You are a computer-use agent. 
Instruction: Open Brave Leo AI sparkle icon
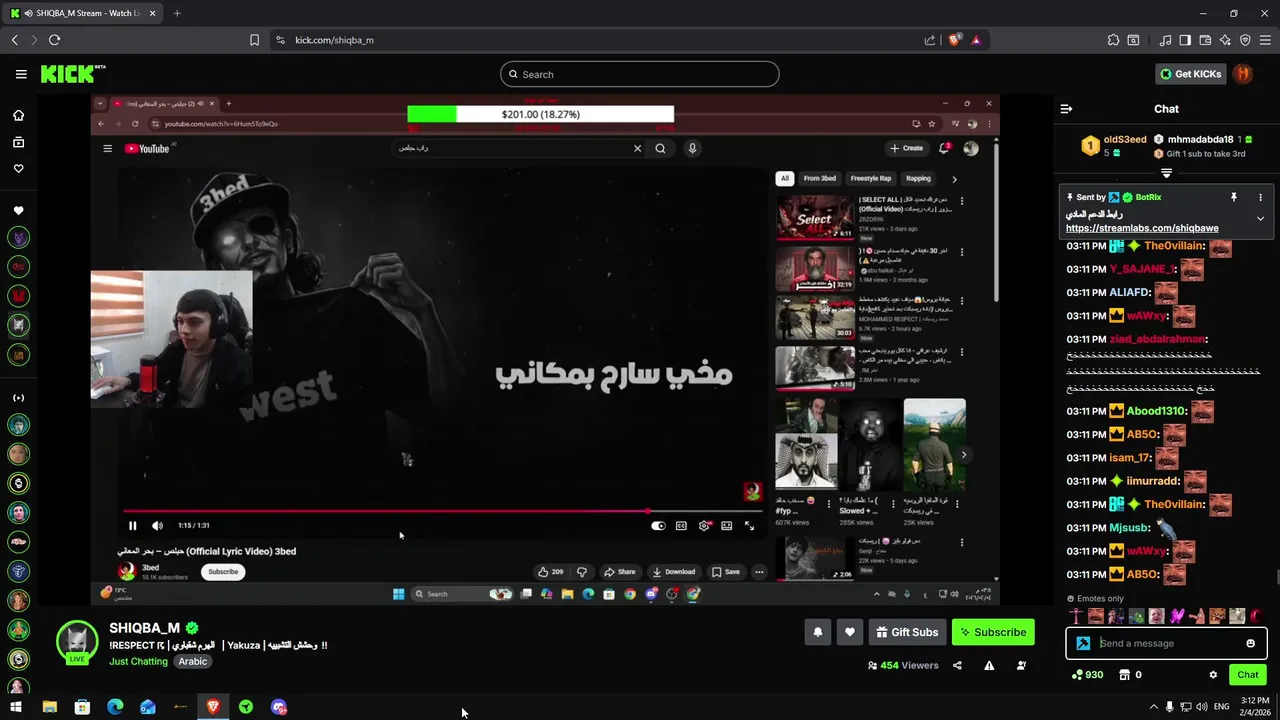pyautogui.click(x=1225, y=40)
